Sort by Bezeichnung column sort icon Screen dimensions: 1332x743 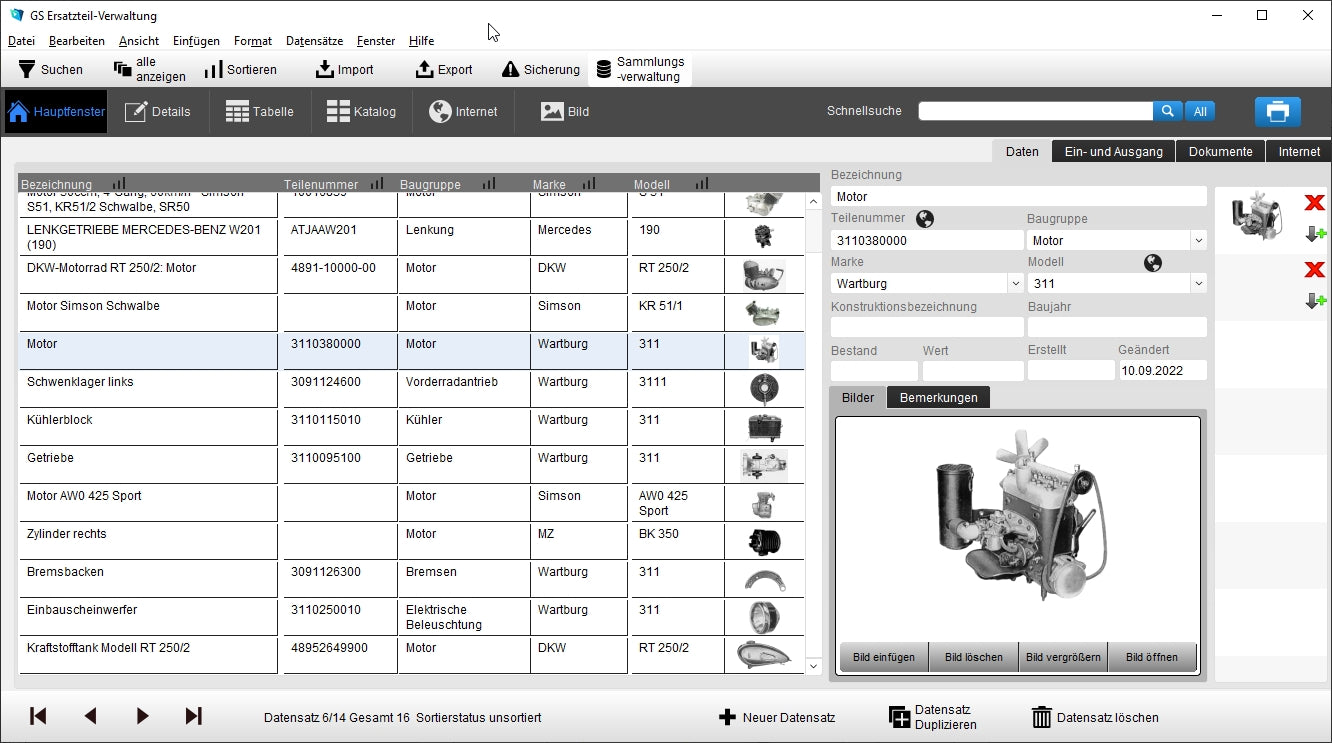tap(119, 184)
